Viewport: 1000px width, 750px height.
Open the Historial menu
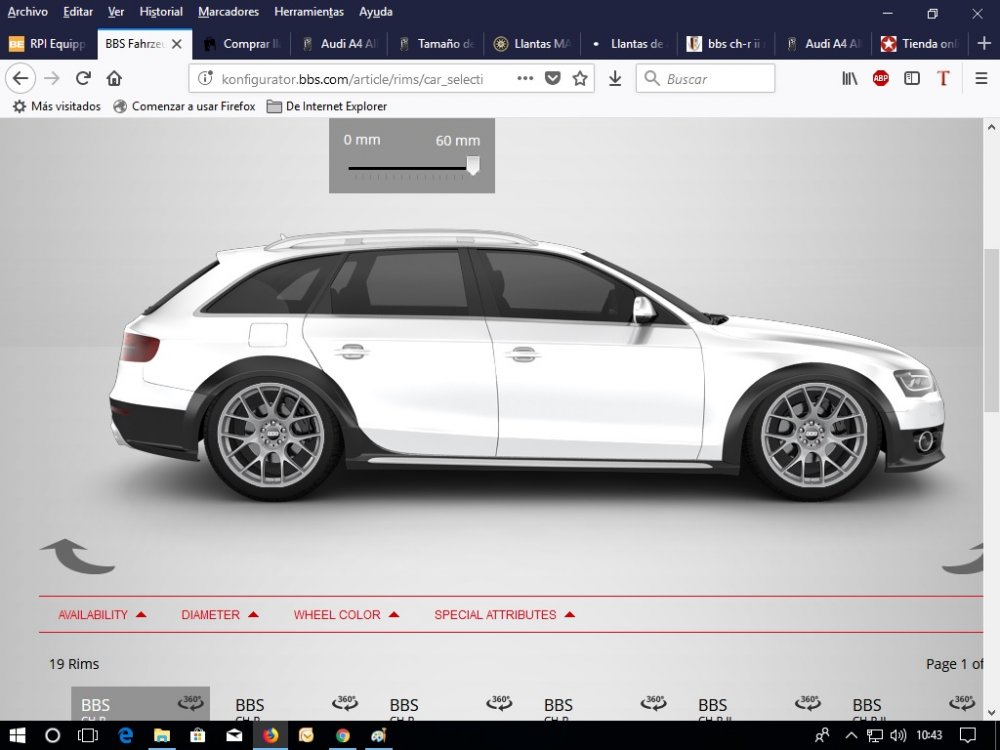161,11
